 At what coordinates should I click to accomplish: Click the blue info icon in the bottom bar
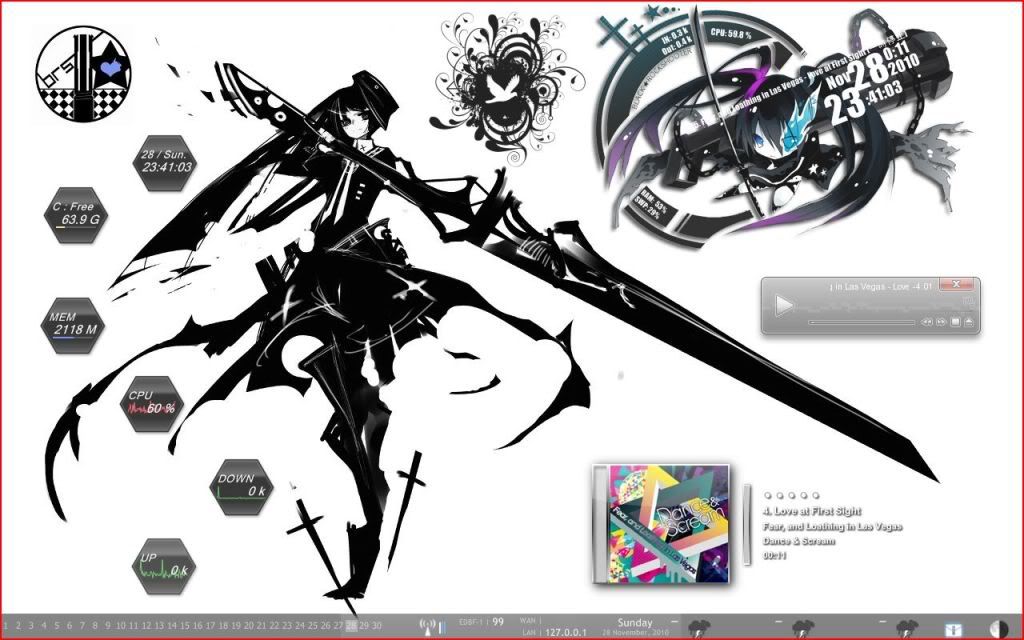pos(953,630)
